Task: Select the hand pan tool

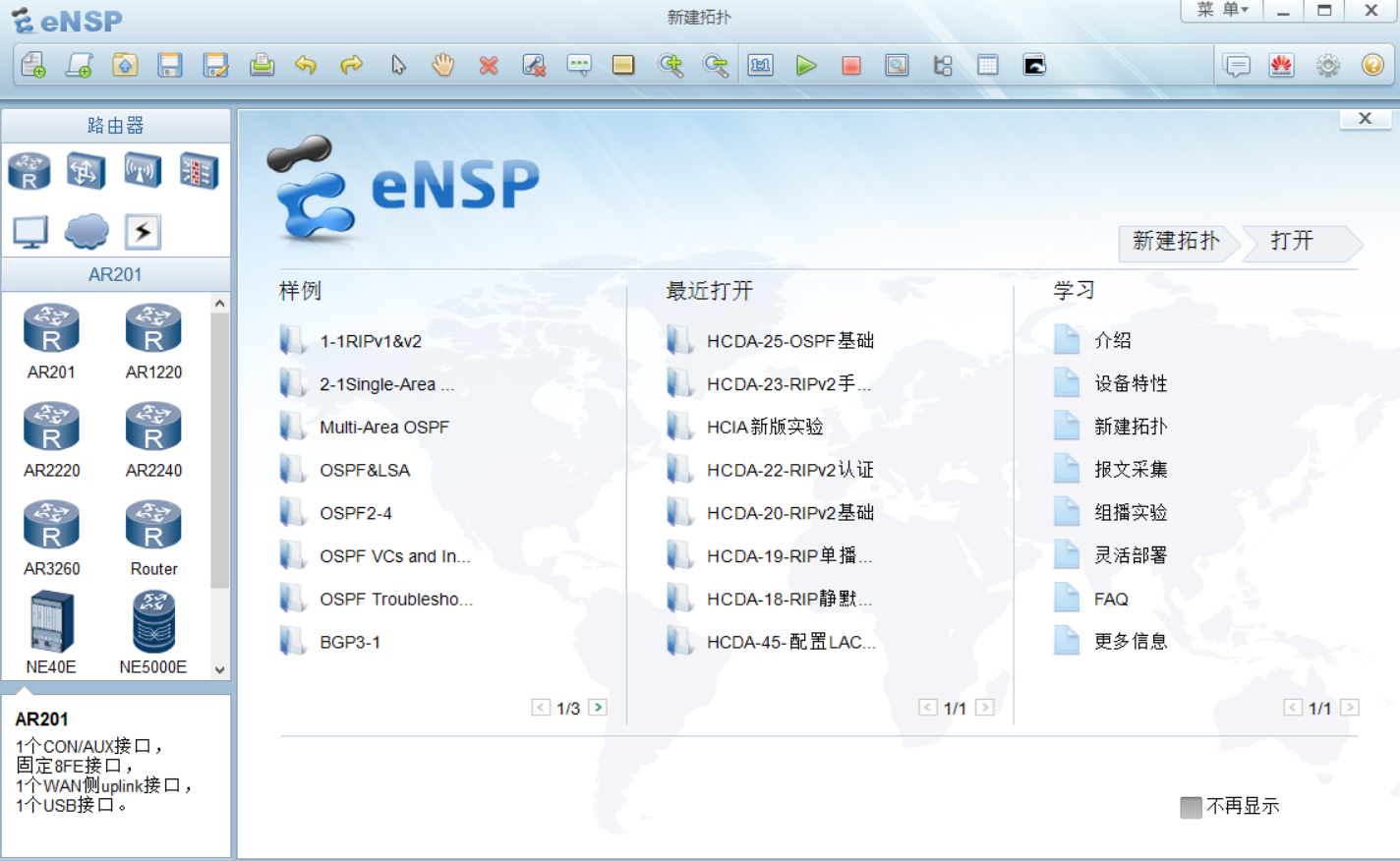Action: click(x=442, y=65)
